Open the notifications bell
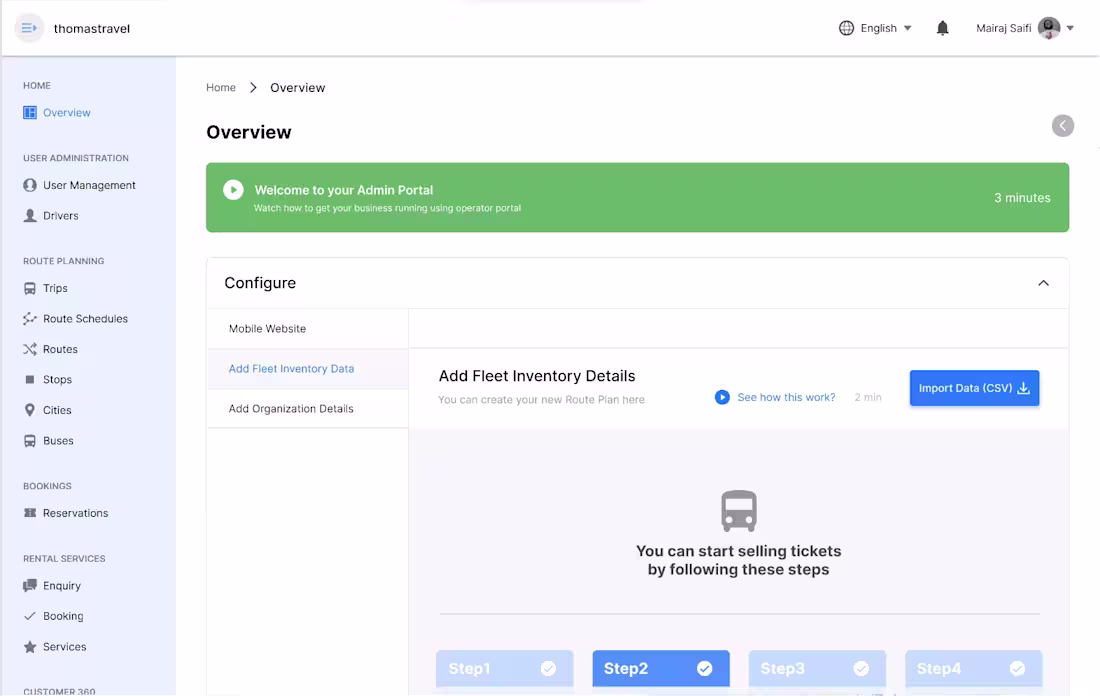Viewport: 1100px width, 696px height. (x=942, y=28)
